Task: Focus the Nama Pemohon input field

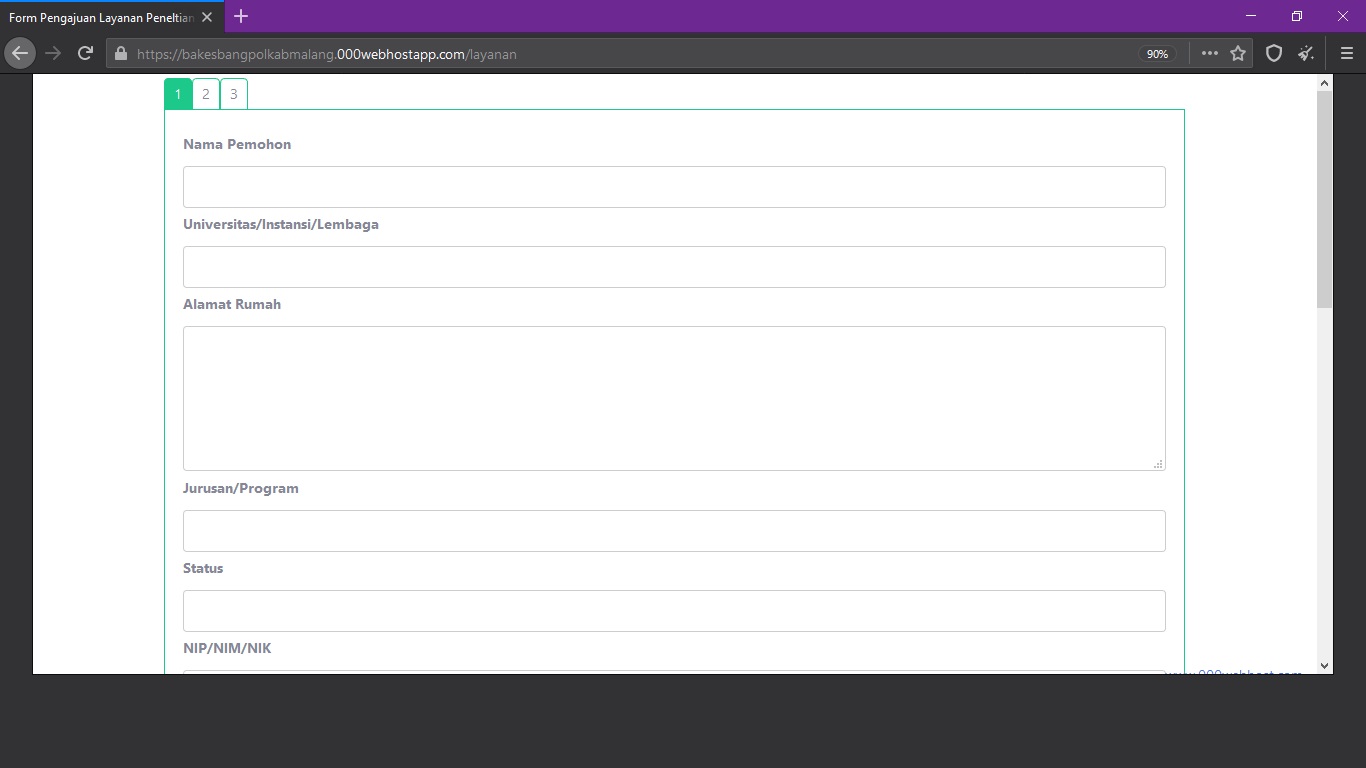Action: pos(674,187)
